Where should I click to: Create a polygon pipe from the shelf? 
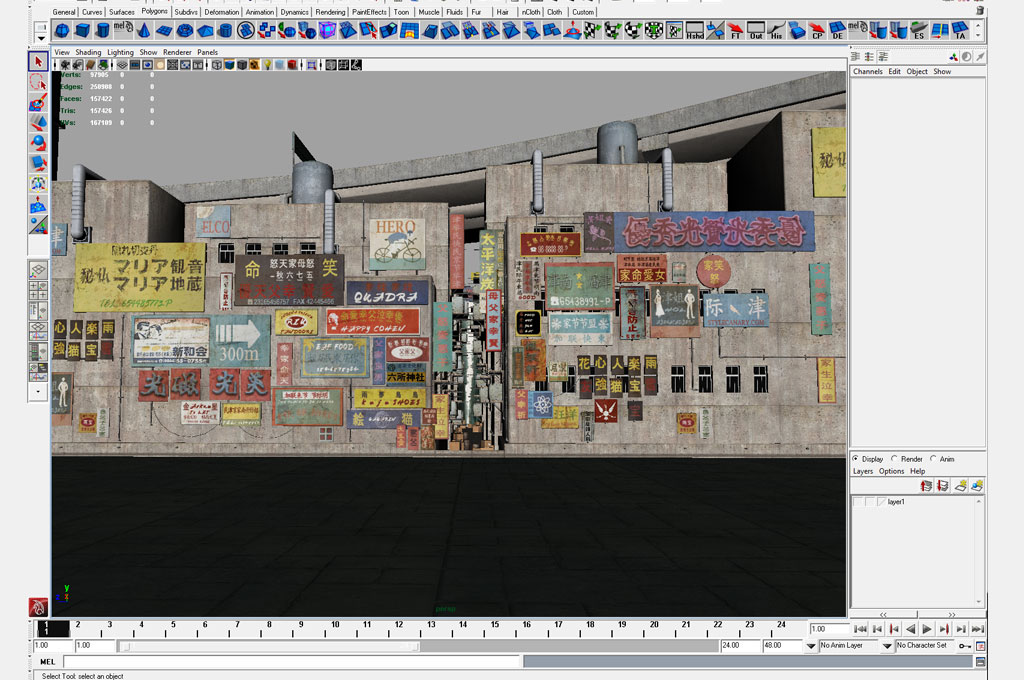(x=225, y=30)
